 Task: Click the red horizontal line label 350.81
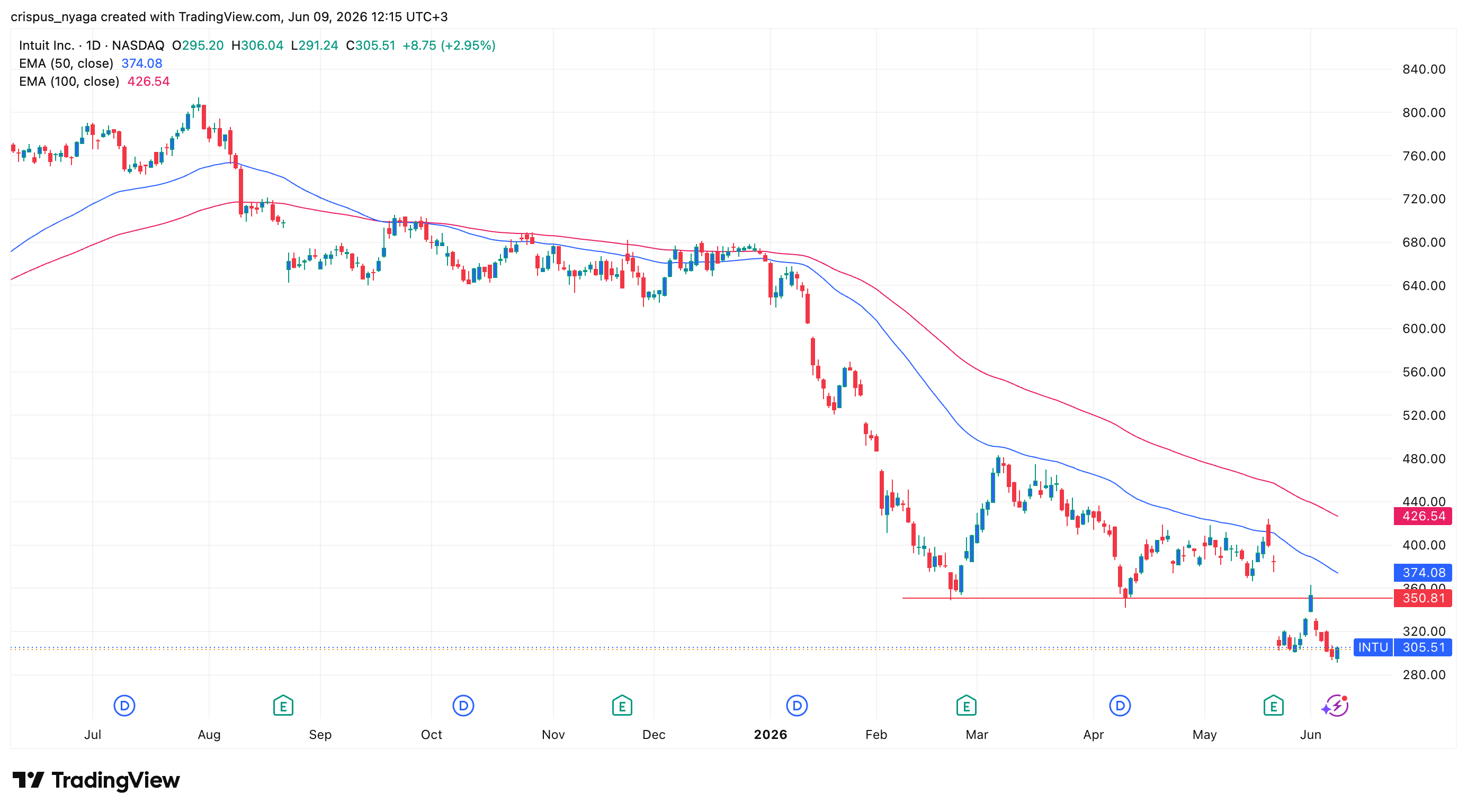pos(1422,598)
